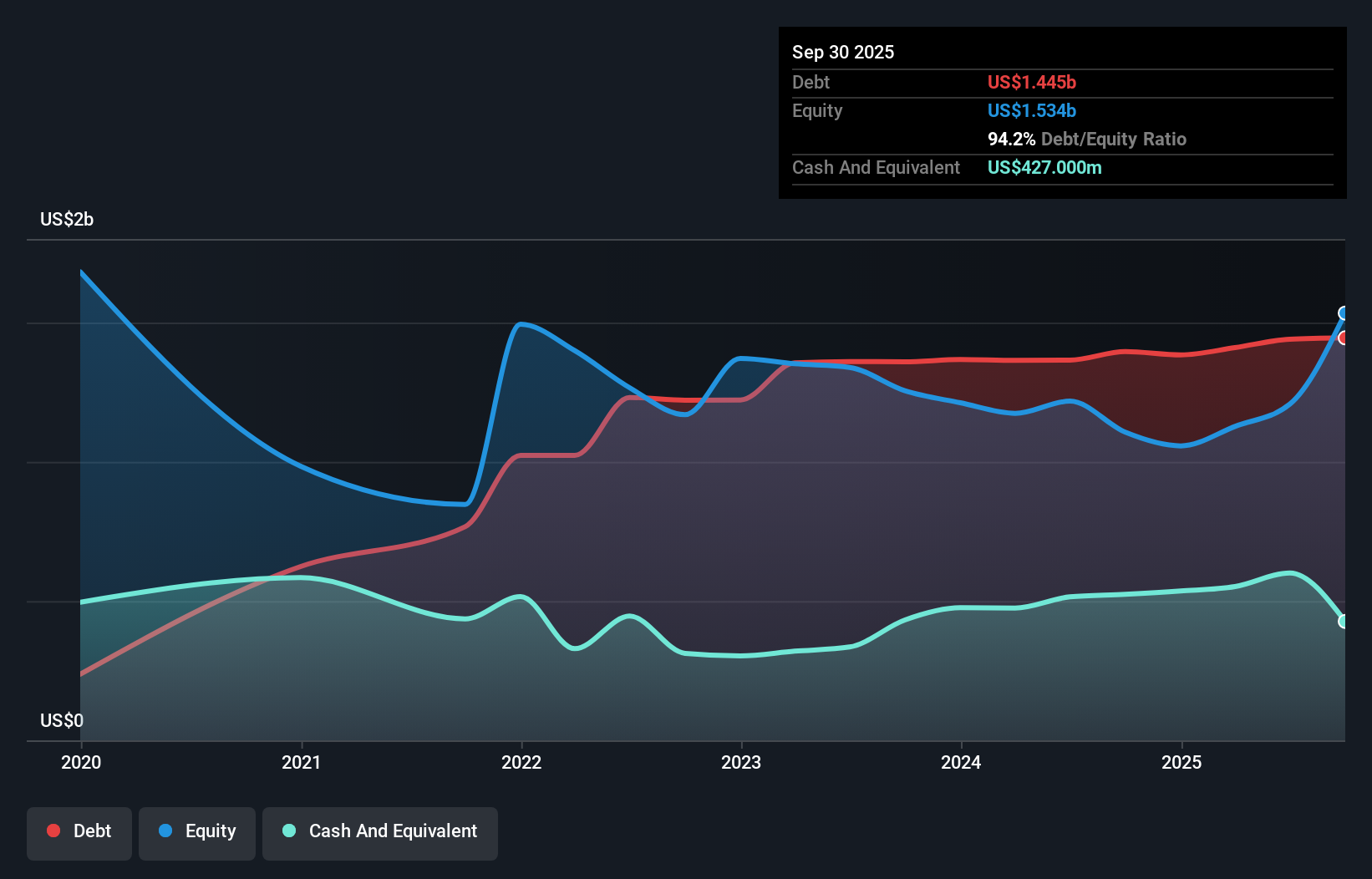Screen dimensions: 1372x879
Task: Toggle the Equity series in the legend
Action: (197, 833)
